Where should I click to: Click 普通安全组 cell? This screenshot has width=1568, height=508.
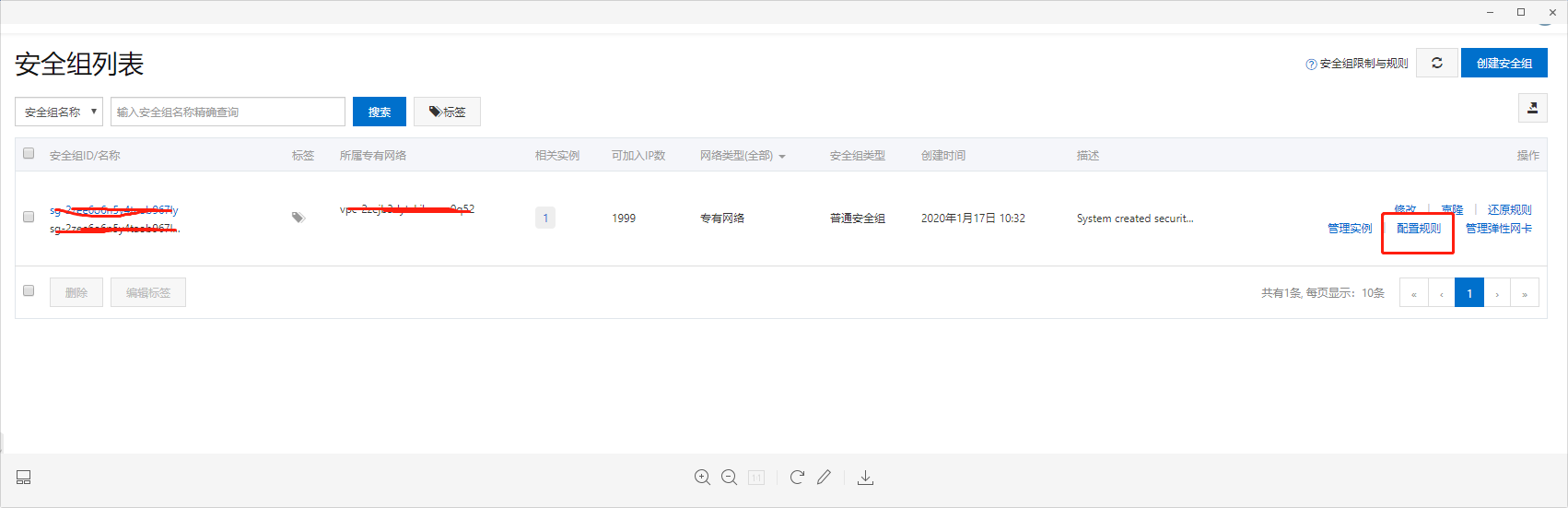858,219
